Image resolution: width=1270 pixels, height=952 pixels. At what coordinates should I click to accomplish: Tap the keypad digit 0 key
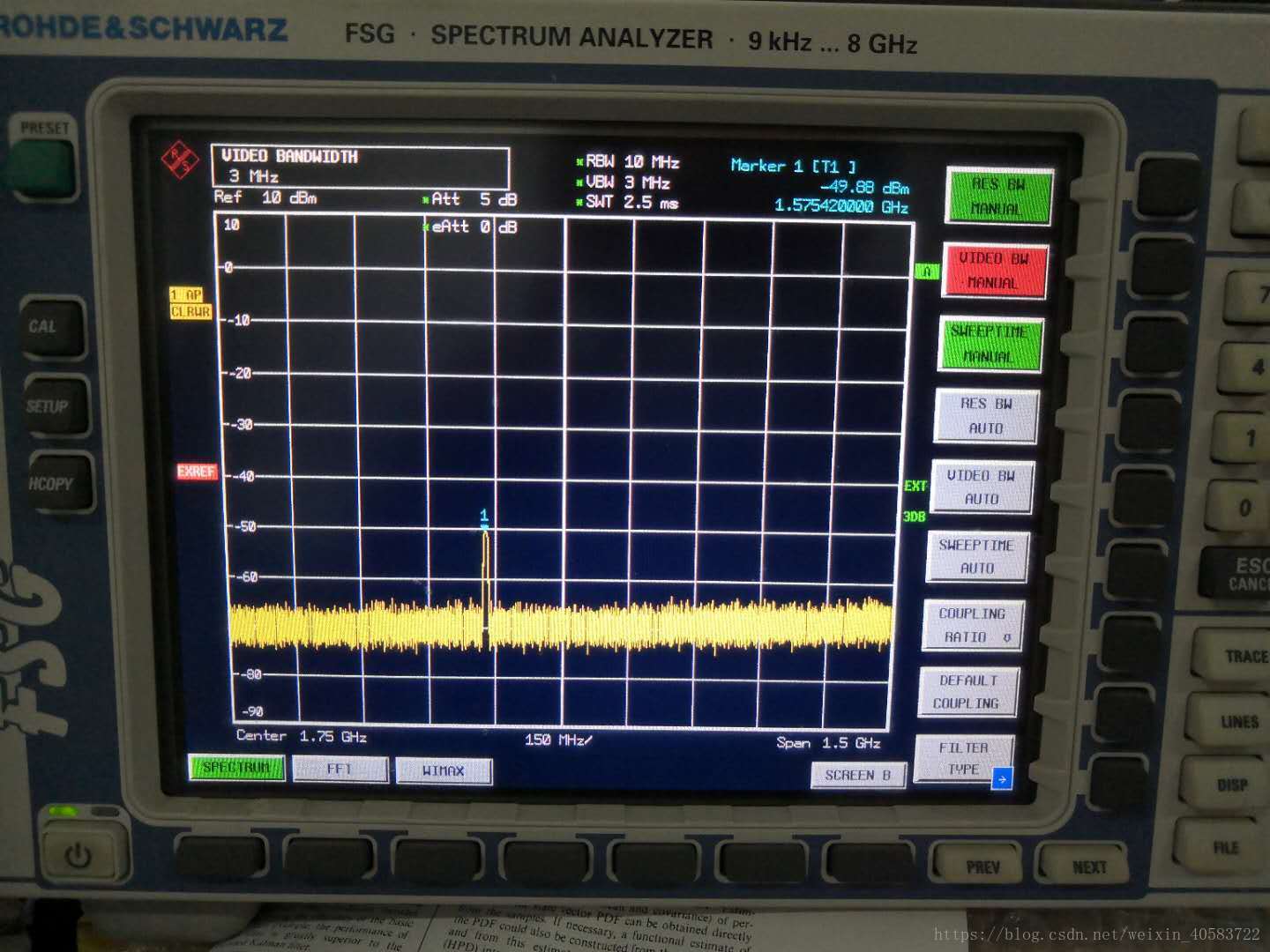tap(1236, 508)
